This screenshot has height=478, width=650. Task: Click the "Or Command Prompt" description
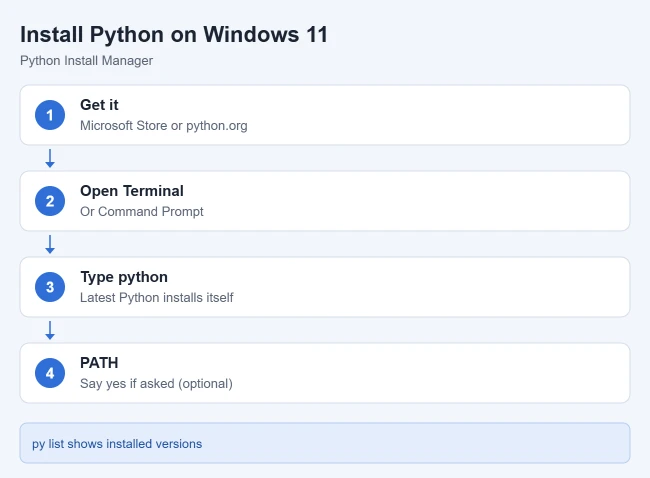pyautogui.click(x=142, y=211)
